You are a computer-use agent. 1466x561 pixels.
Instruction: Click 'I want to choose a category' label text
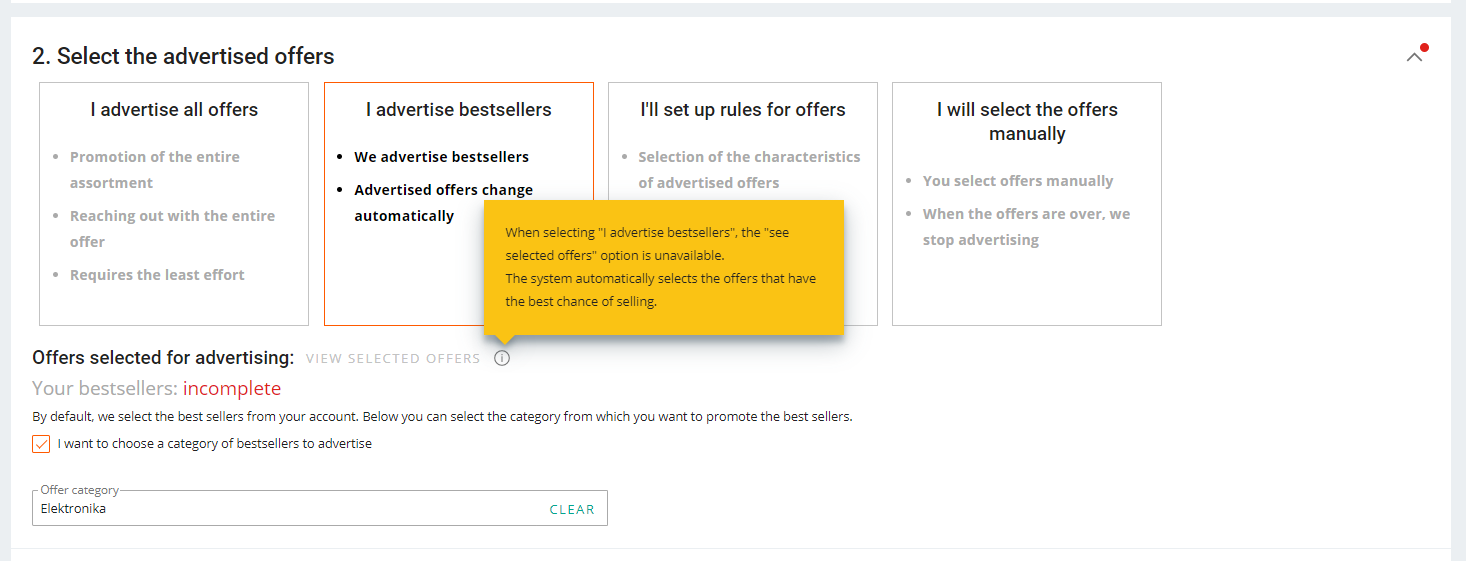[x=215, y=444]
